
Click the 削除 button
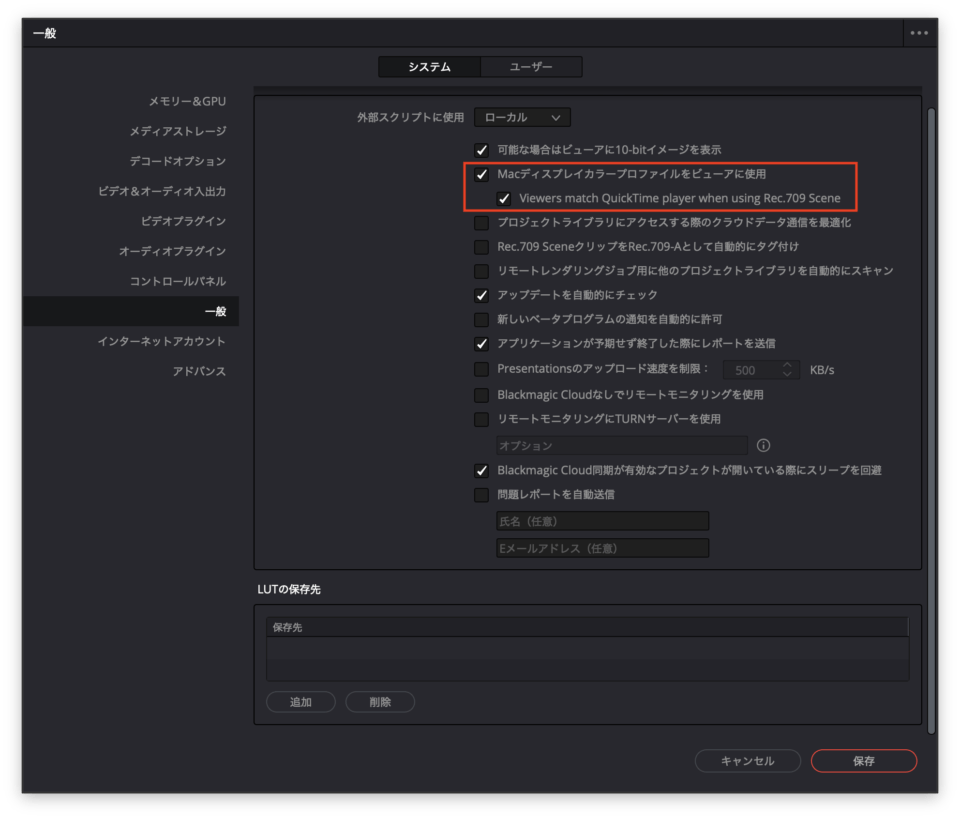[380, 701]
